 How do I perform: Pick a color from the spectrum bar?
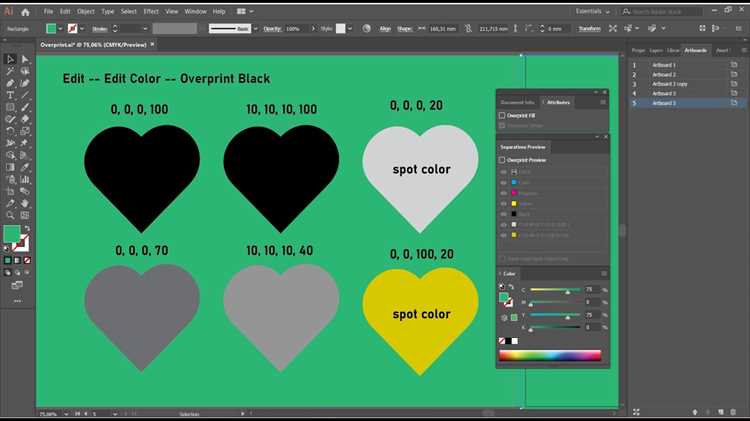[x=550, y=355]
